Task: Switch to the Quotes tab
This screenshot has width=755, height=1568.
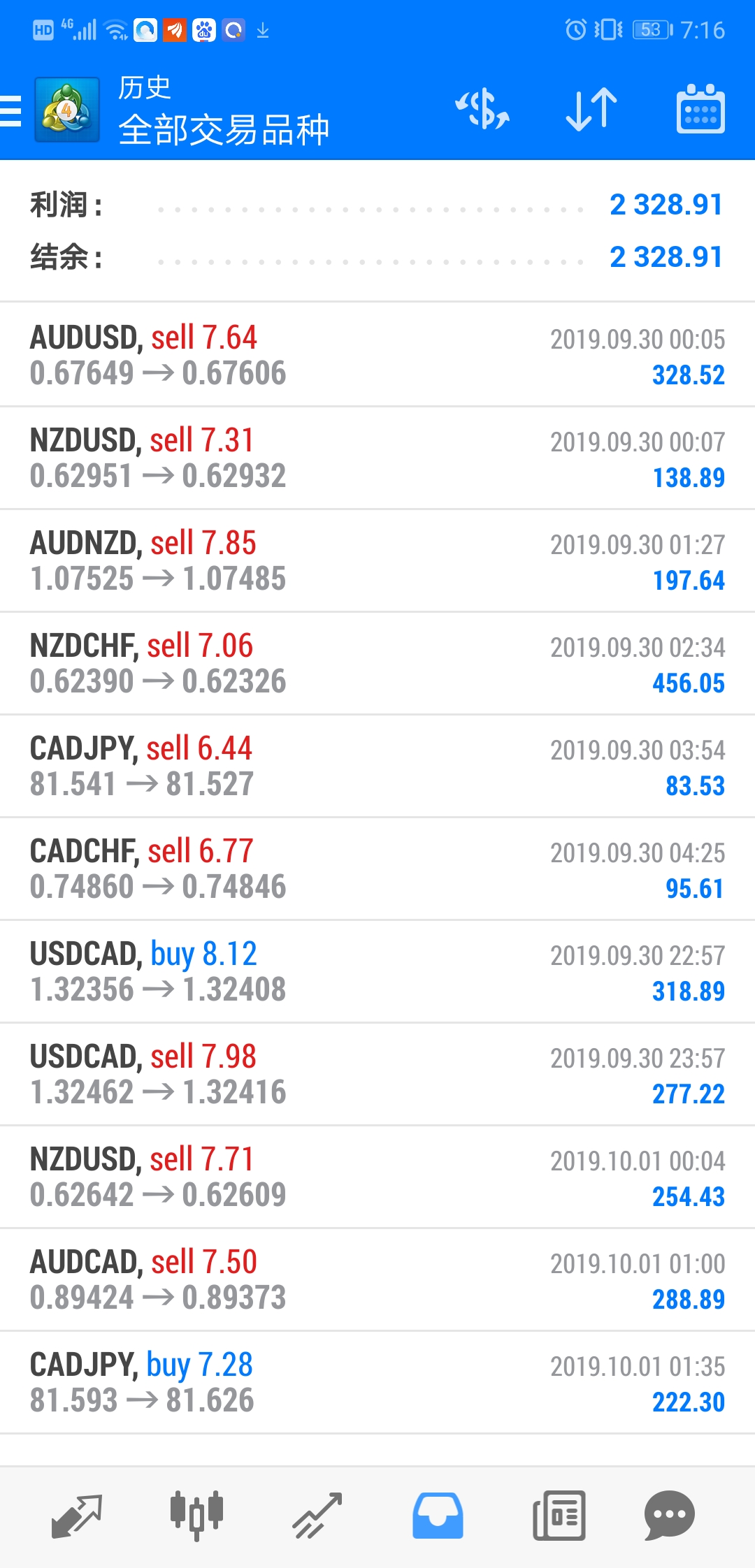Action: [77, 1515]
